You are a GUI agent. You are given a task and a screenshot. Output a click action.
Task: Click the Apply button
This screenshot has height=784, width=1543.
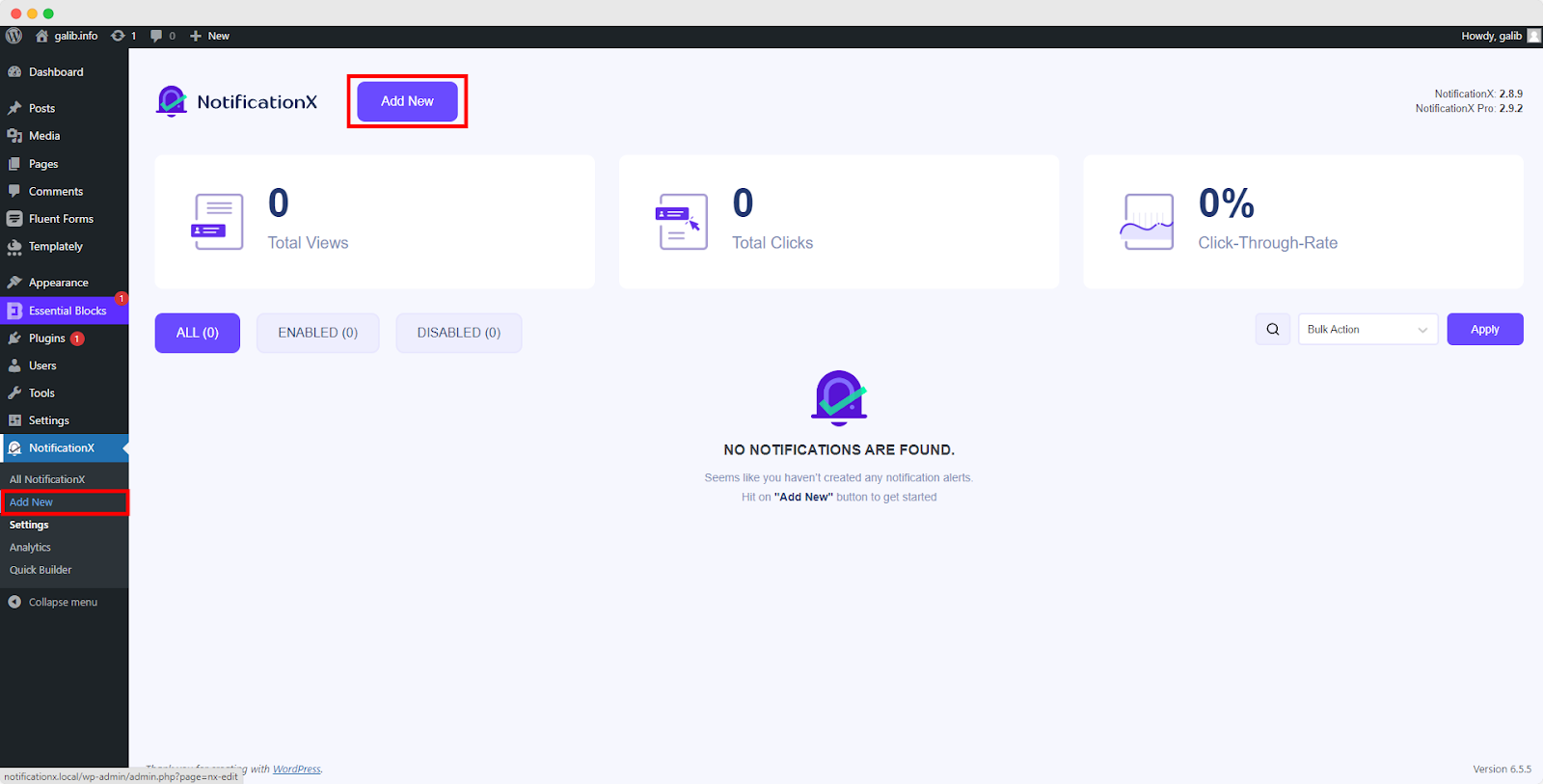[1485, 329]
